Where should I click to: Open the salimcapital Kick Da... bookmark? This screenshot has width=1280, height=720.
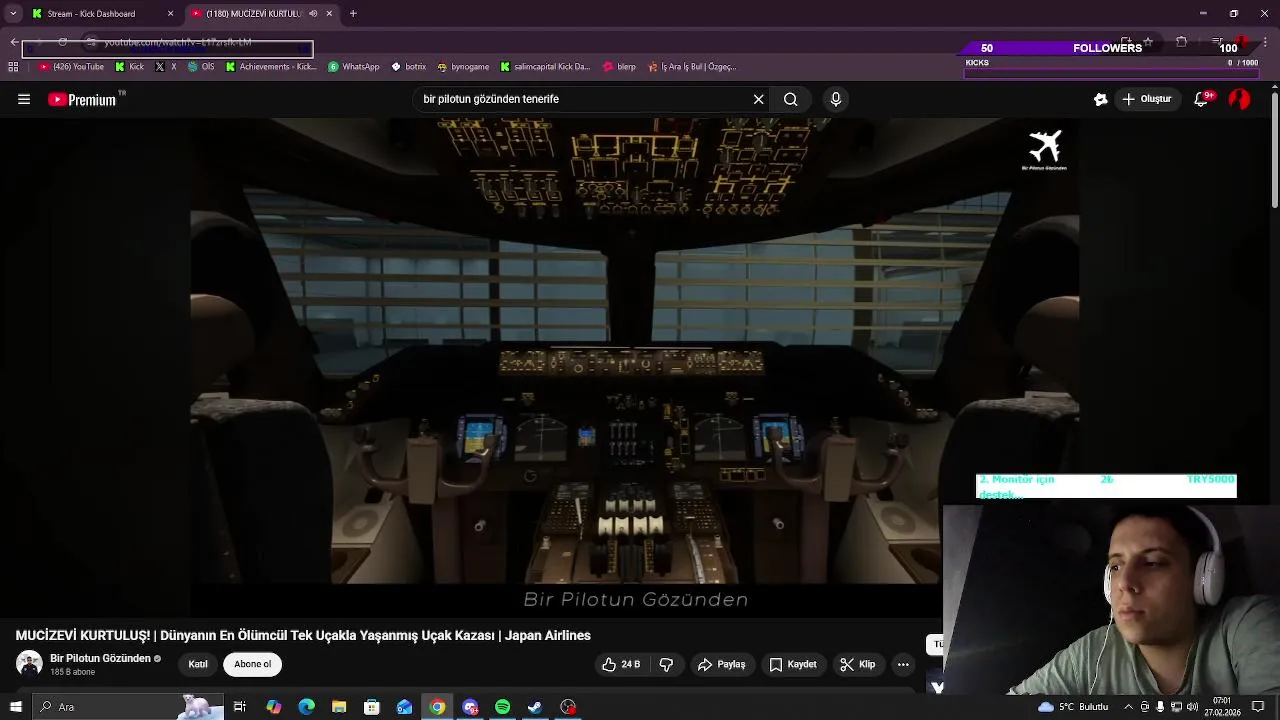coord(545,67)
